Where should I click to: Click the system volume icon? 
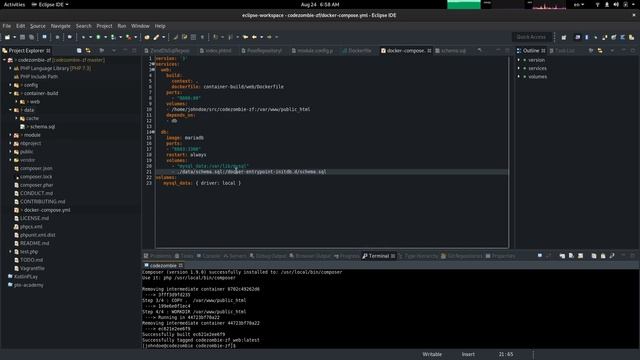pos(616,4)
